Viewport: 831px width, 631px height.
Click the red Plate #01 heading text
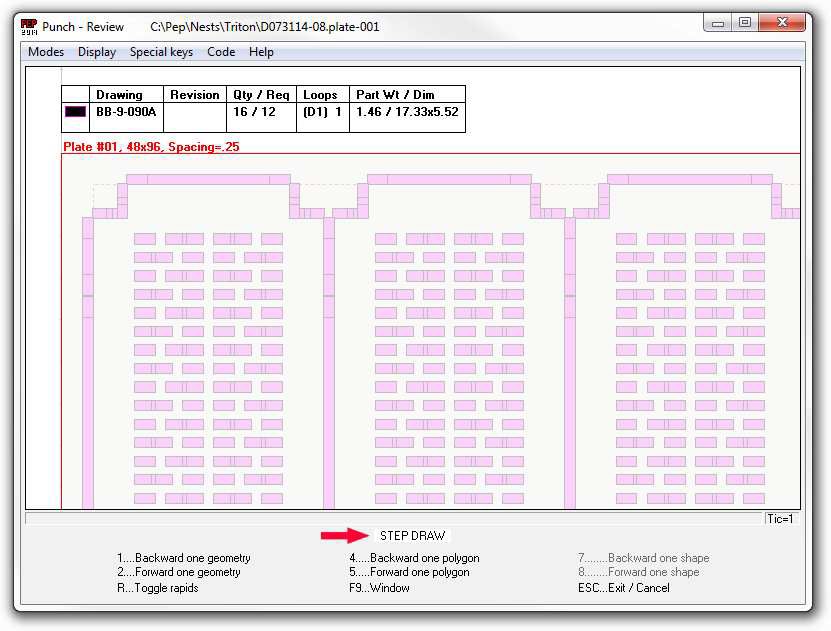(151, 147)
